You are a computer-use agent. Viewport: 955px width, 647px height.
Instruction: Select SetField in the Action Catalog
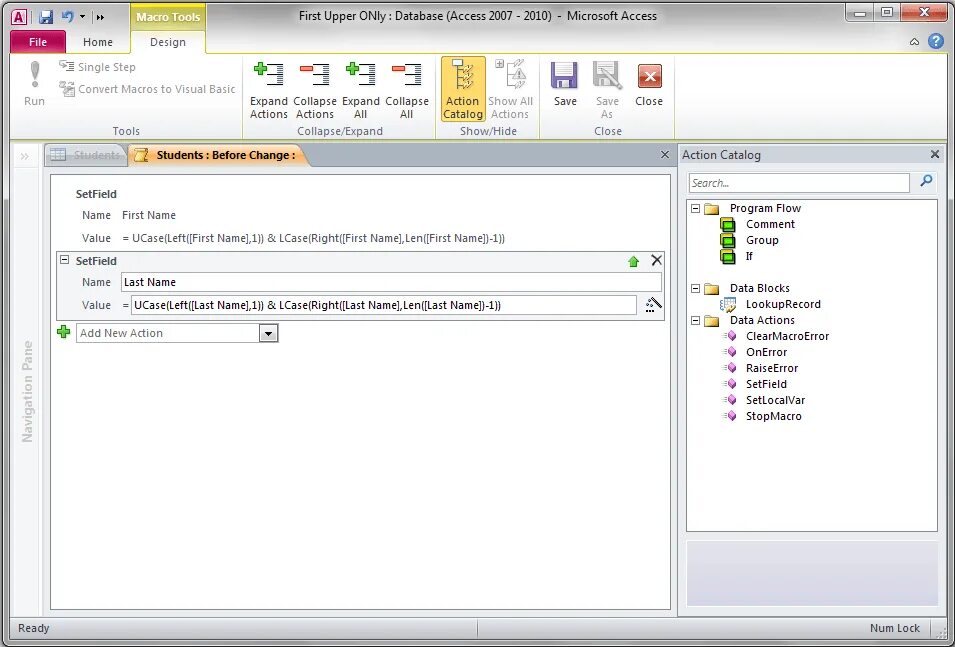766,384
